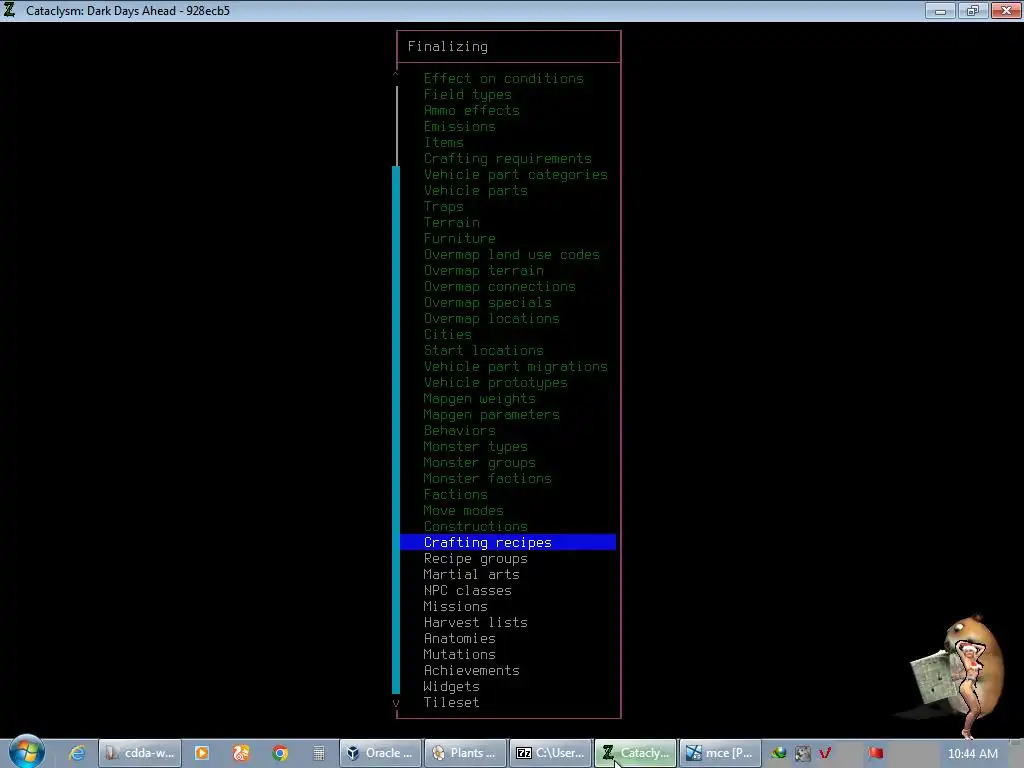Image resolution: width=1024 pixels, height=768 pixels.
Task: Click the desktop hamster mascot widget
Action: [958, 676]
